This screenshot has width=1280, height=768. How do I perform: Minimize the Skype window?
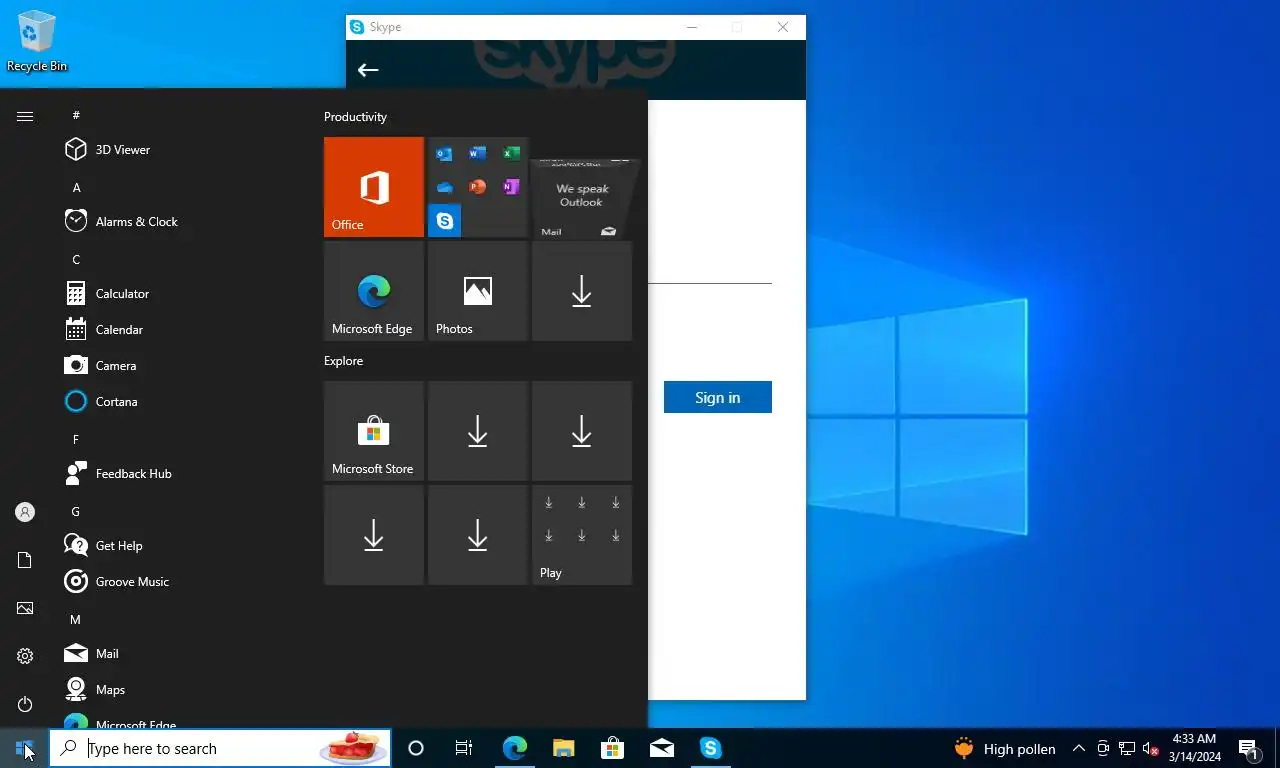tap(692, 27)
